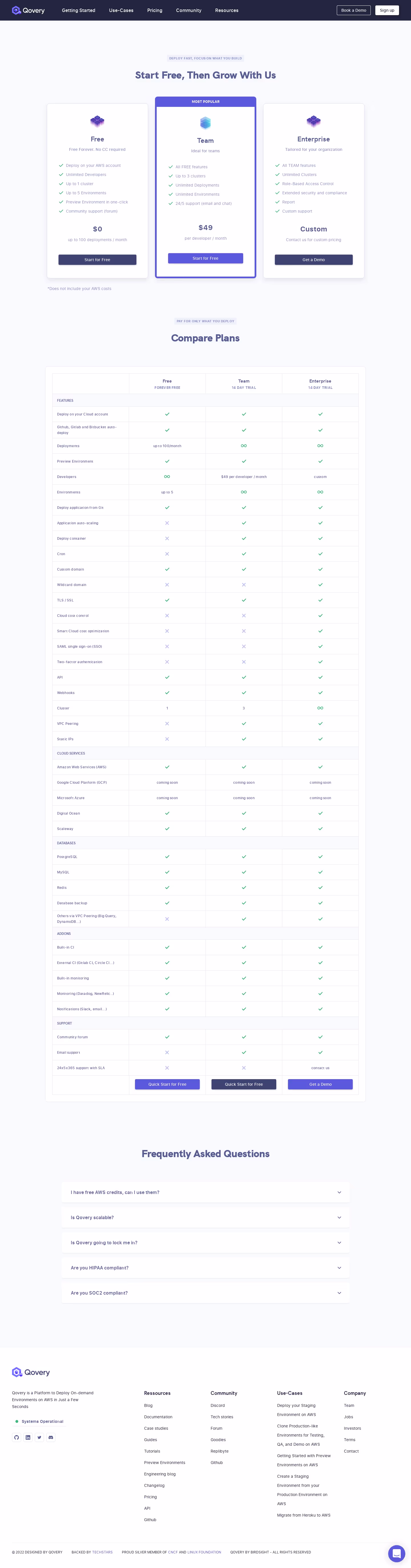Expand the 'Is Qovery scalable?' question

point(205,1217)
